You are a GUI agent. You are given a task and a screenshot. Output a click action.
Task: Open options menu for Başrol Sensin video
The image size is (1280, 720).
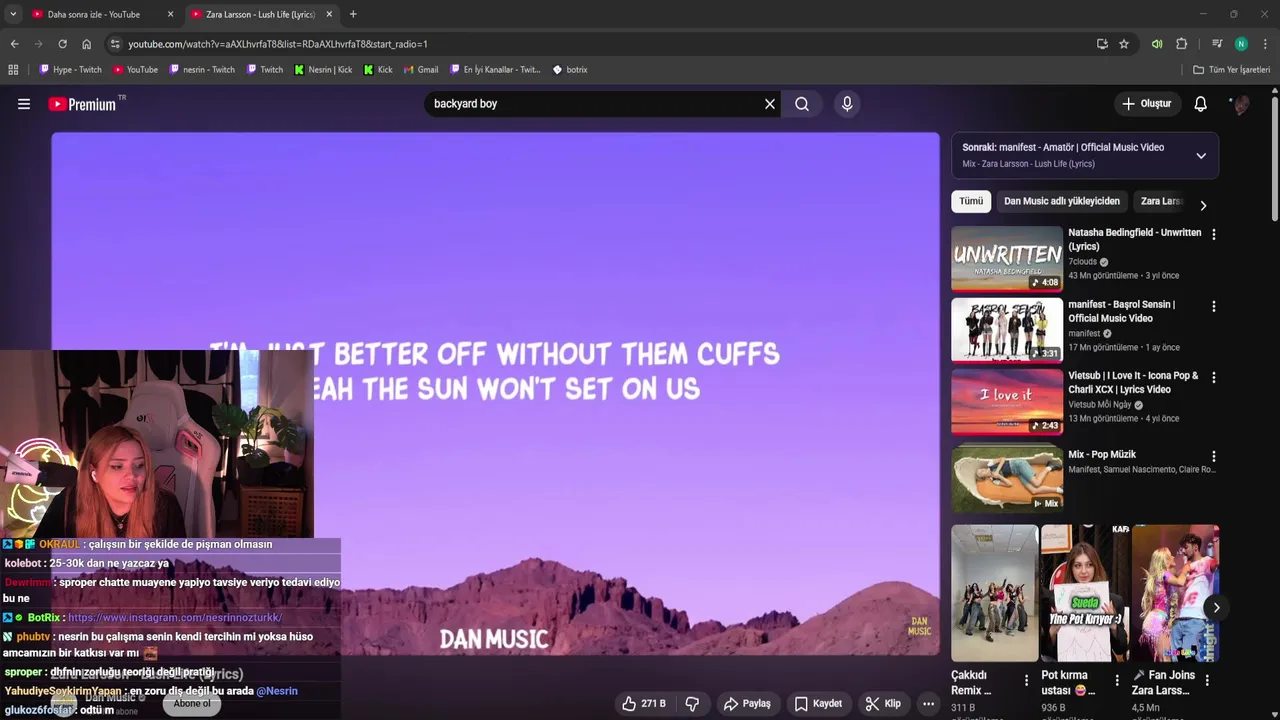[x=1214, y=306]
